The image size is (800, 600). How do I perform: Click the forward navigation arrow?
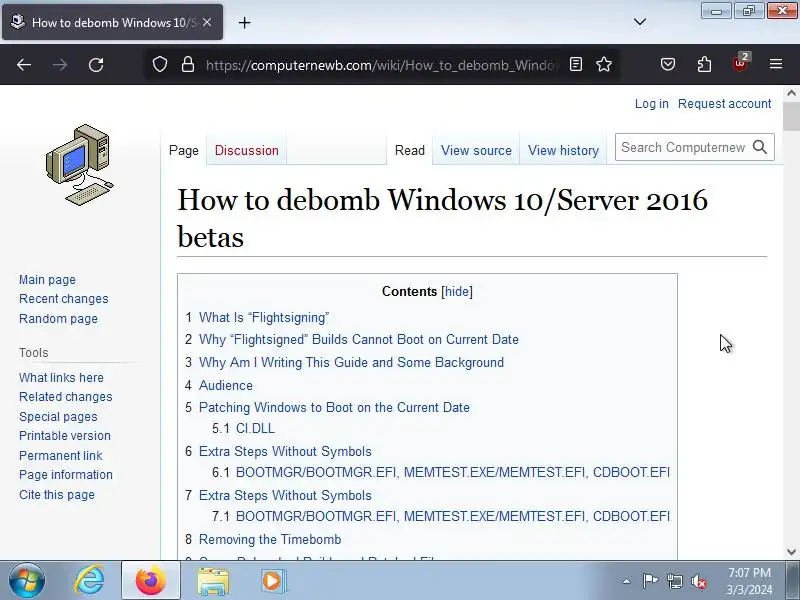[60, 65]
